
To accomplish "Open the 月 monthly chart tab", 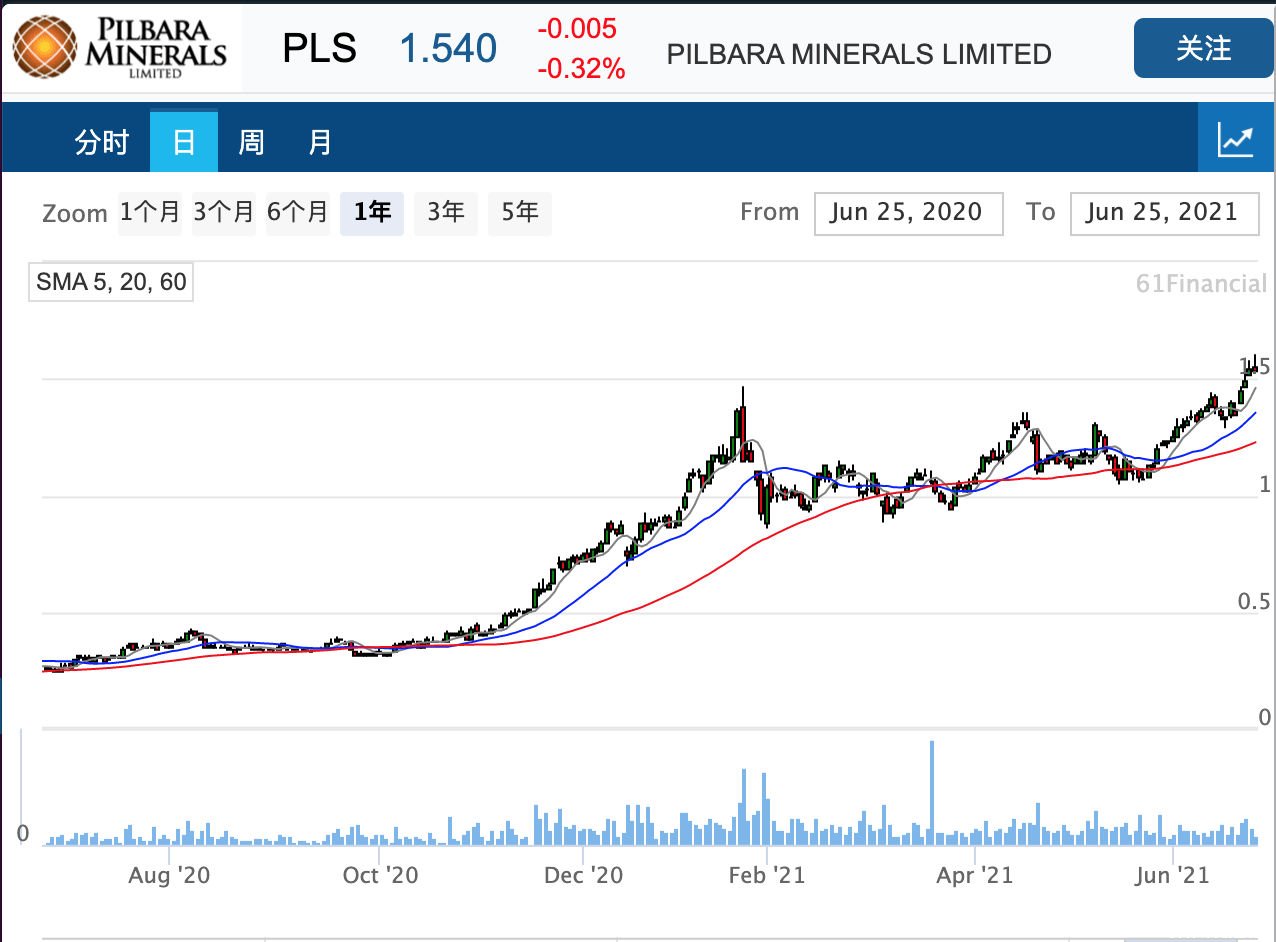I will click(319, 143).
